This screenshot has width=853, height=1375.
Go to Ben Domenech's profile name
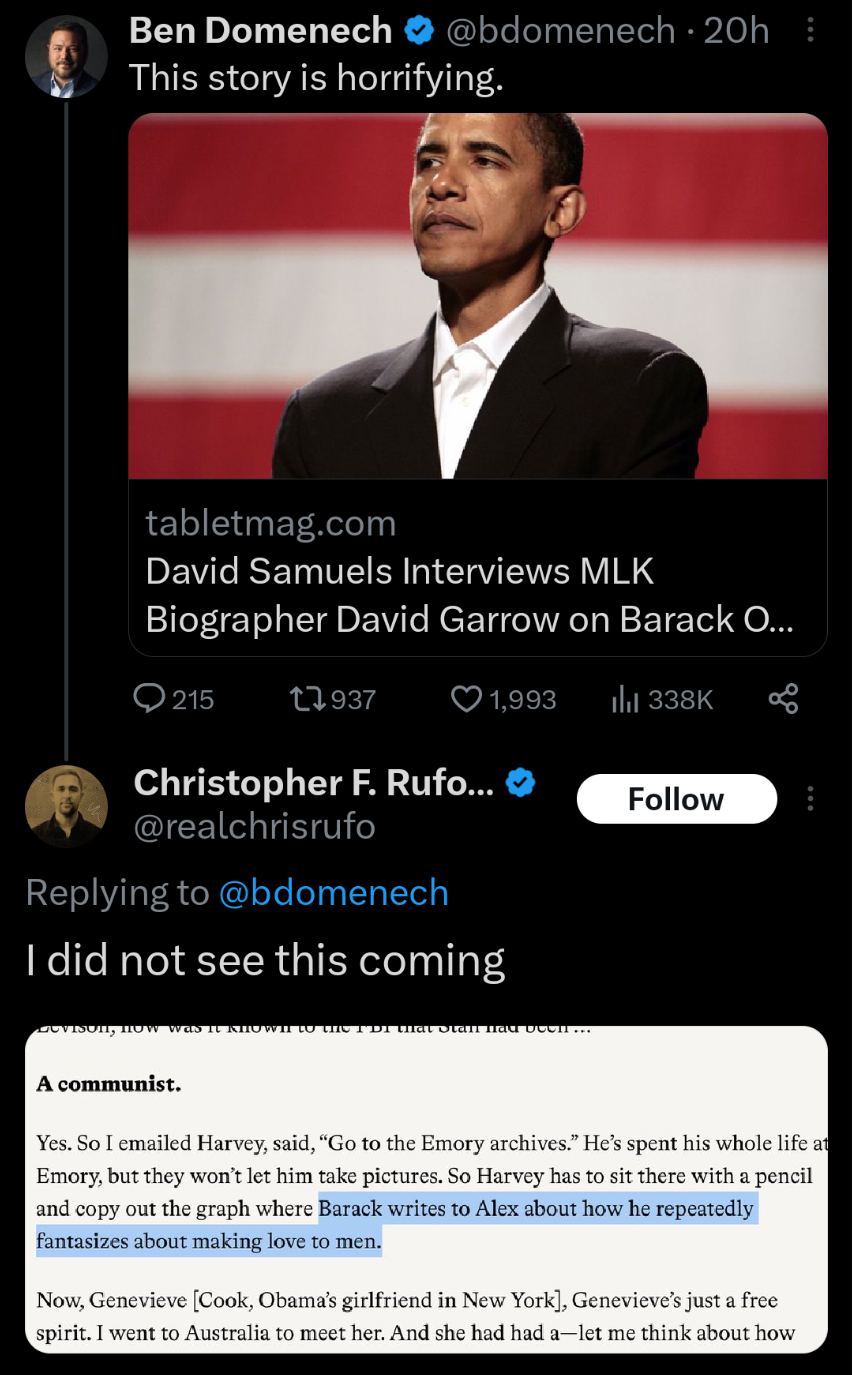click(x=260, y=31)
